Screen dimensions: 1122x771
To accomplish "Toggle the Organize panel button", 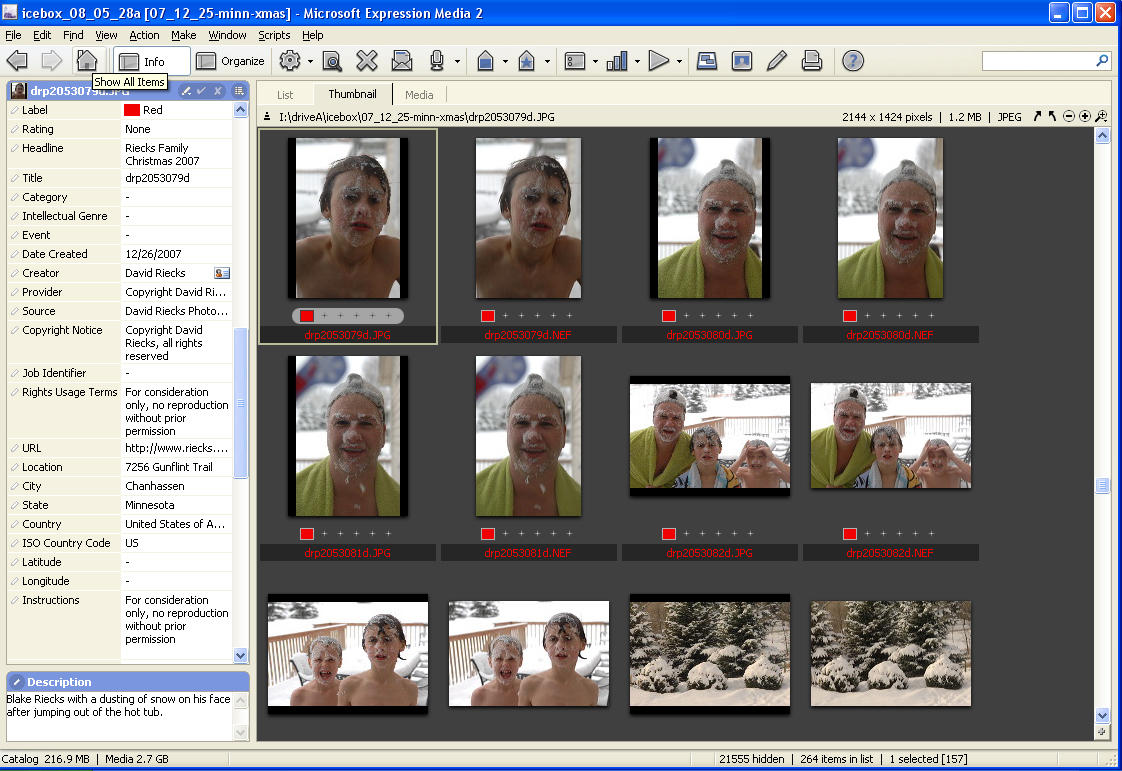I will (231, 61).
